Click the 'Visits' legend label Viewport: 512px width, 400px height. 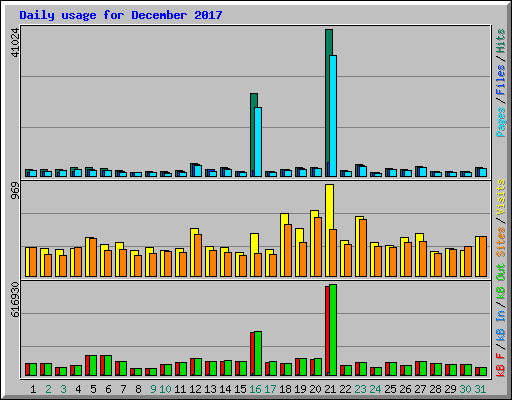[x=501, y=197]
